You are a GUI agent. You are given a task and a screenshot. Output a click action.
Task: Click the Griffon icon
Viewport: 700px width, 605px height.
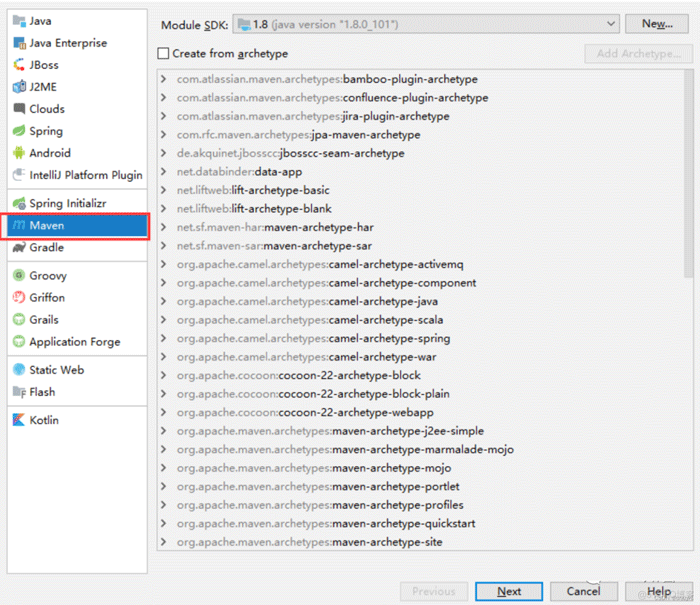pos(19,297)
